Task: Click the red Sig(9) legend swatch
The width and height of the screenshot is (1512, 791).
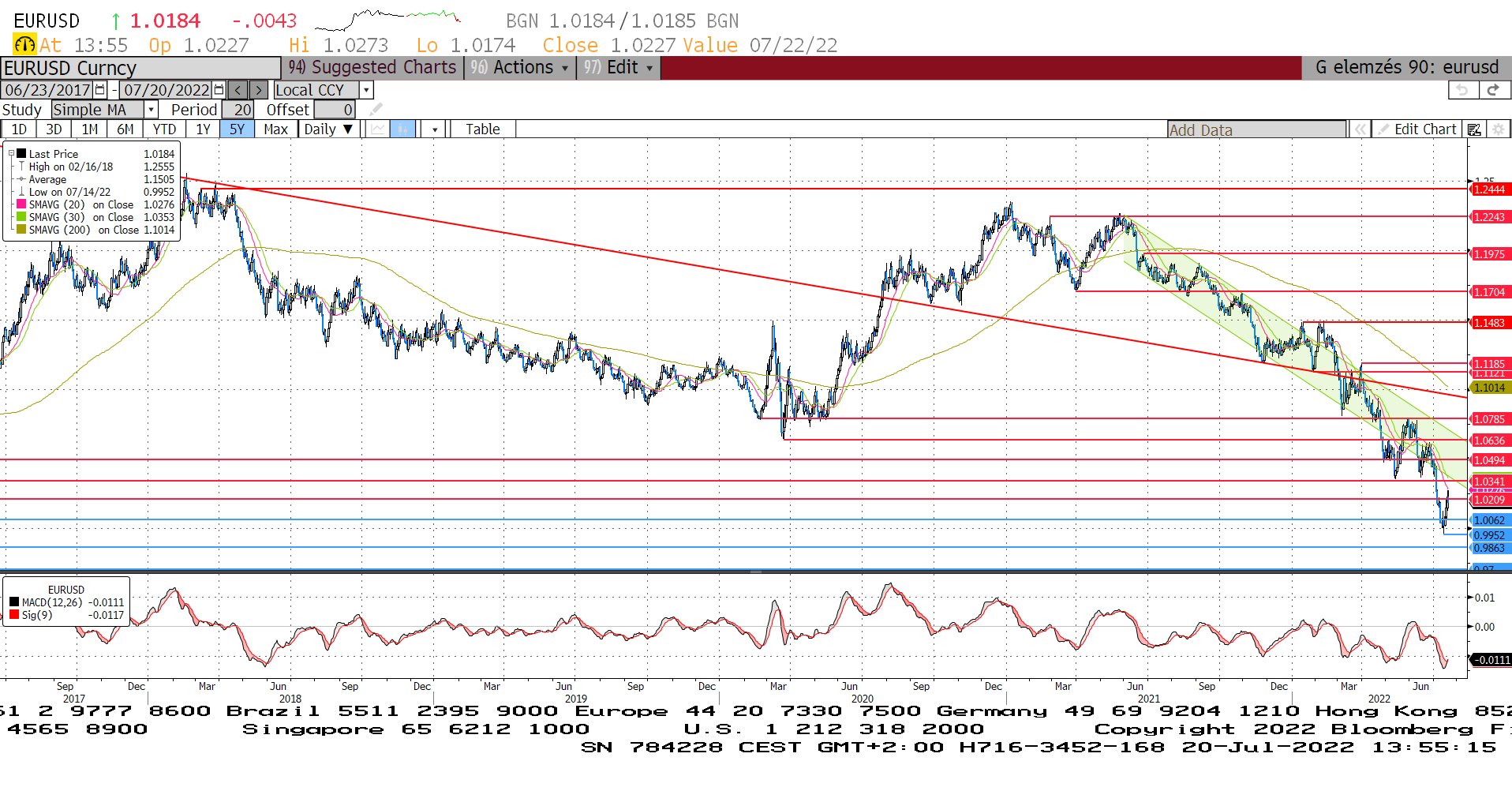Action: pos(14,615)
